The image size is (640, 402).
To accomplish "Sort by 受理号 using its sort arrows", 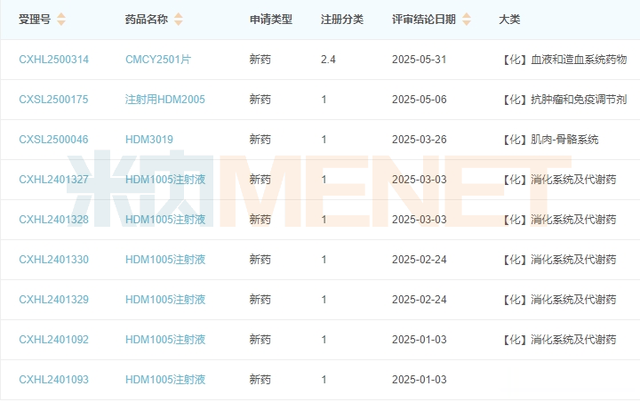I will [61, 19].
